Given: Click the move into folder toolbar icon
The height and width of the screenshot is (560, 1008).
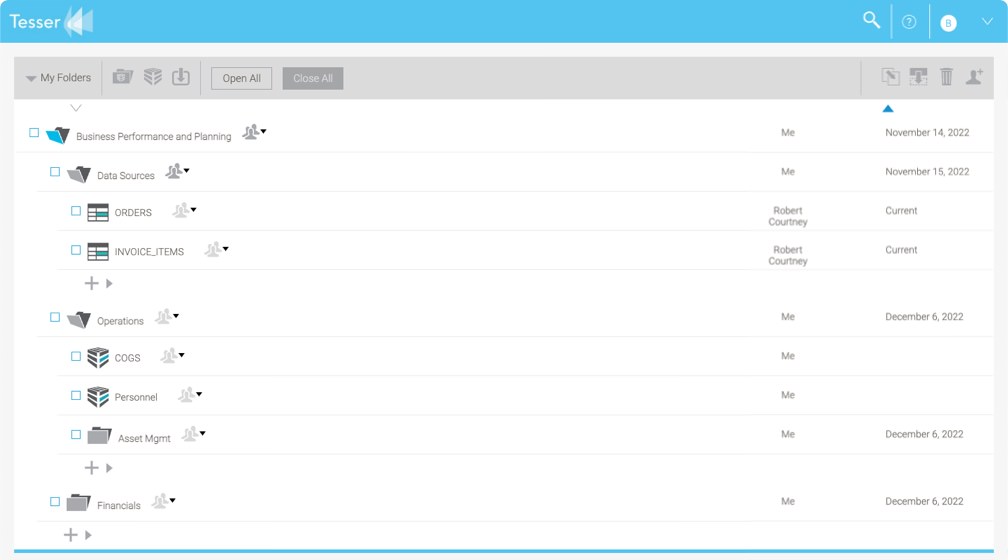Looking at the screenshot, I should [918, 77].
